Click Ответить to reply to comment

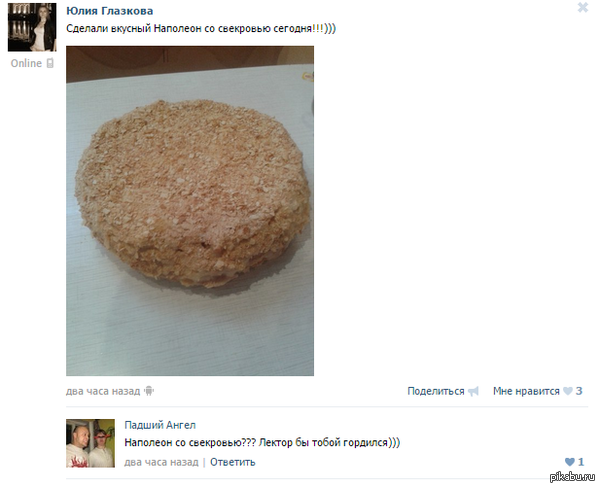[x=233, y=462]
